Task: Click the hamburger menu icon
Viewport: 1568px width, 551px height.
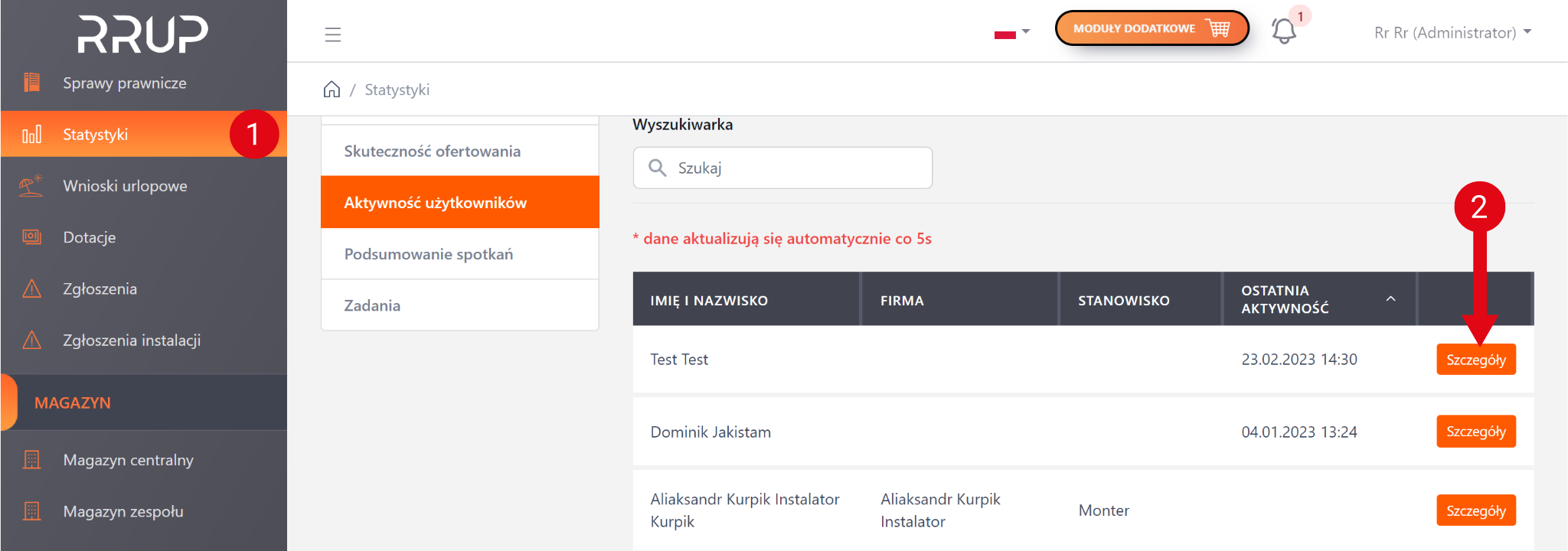Action: coord(332,34)
